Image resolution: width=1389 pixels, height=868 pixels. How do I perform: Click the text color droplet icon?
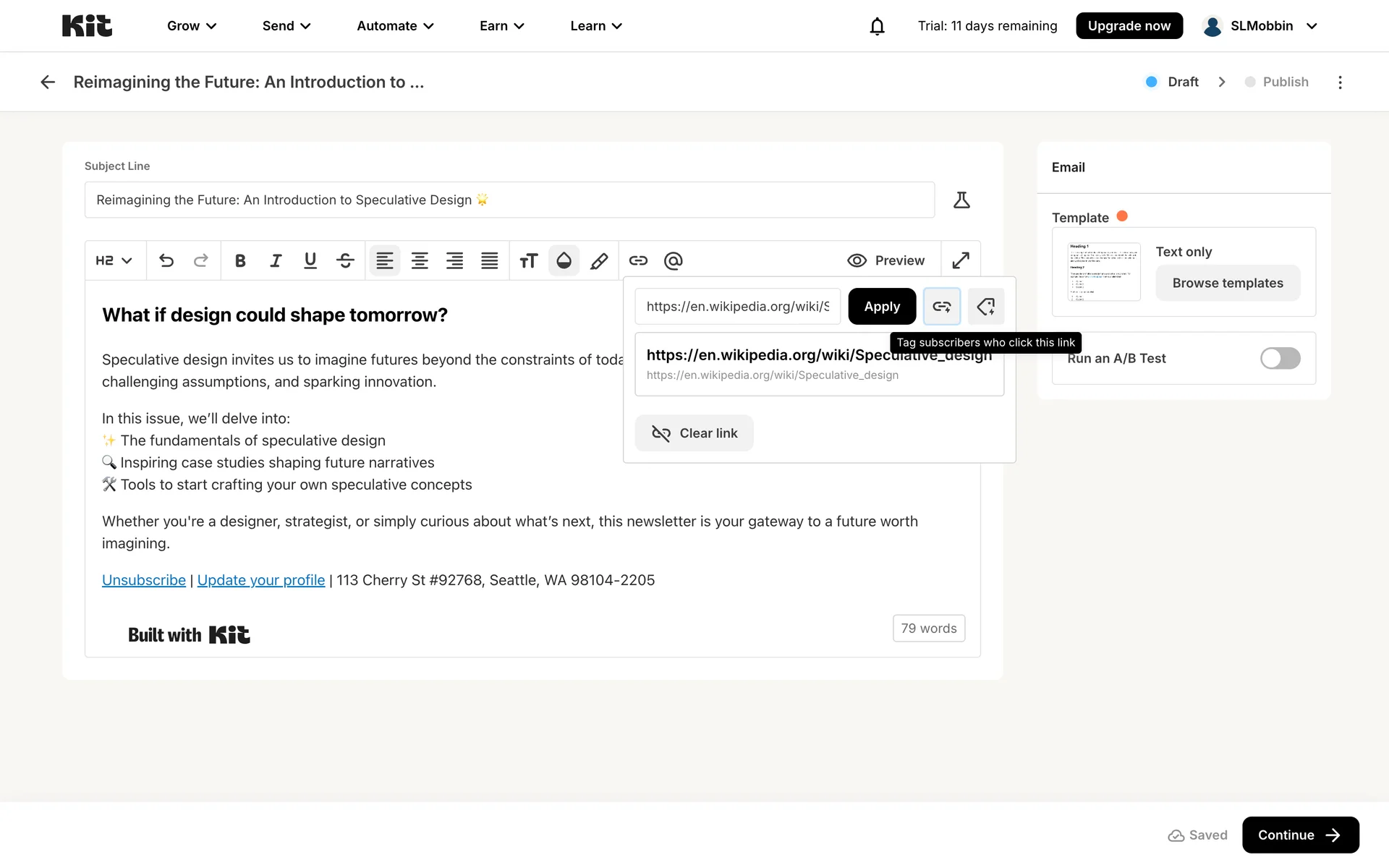point(564,260)
